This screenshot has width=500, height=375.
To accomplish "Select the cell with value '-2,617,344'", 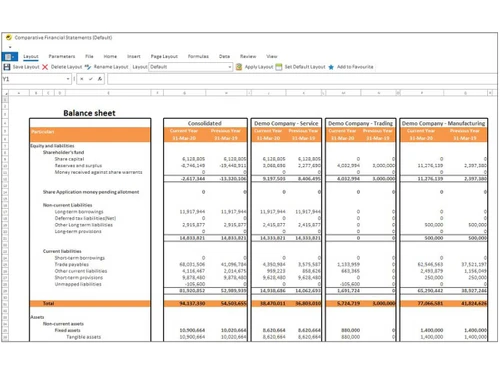I will pos(193,179).
